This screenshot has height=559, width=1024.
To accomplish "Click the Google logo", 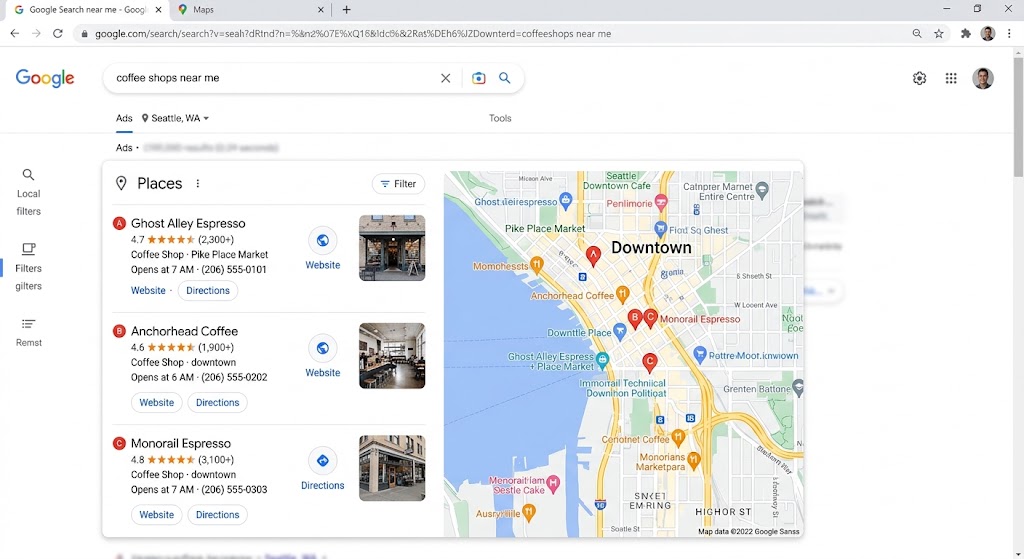I will [45, 78].
